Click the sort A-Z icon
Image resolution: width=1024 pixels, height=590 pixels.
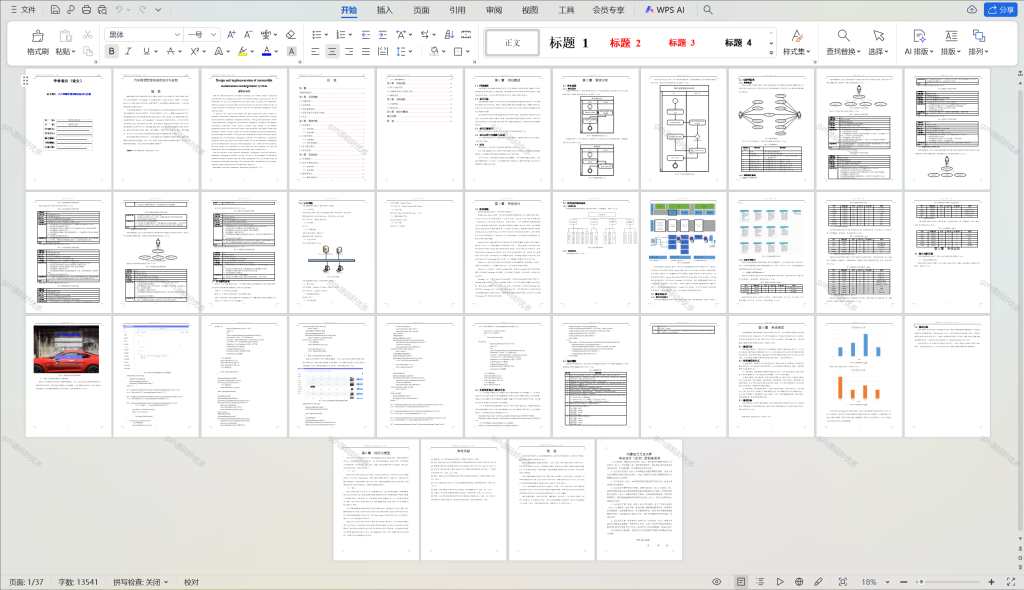[449, 35]
